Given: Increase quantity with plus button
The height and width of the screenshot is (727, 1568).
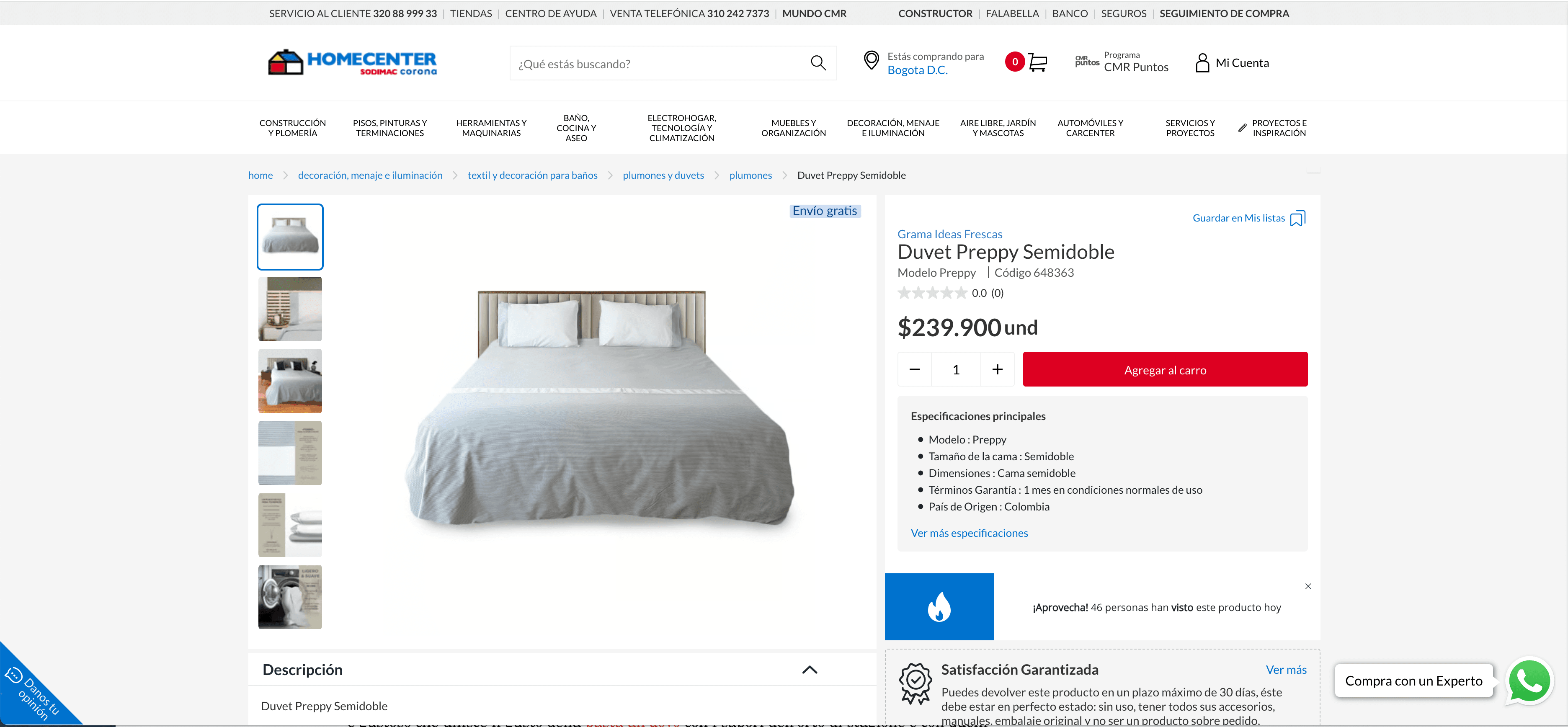Looking at the screenshot, I should pos(997,370).
